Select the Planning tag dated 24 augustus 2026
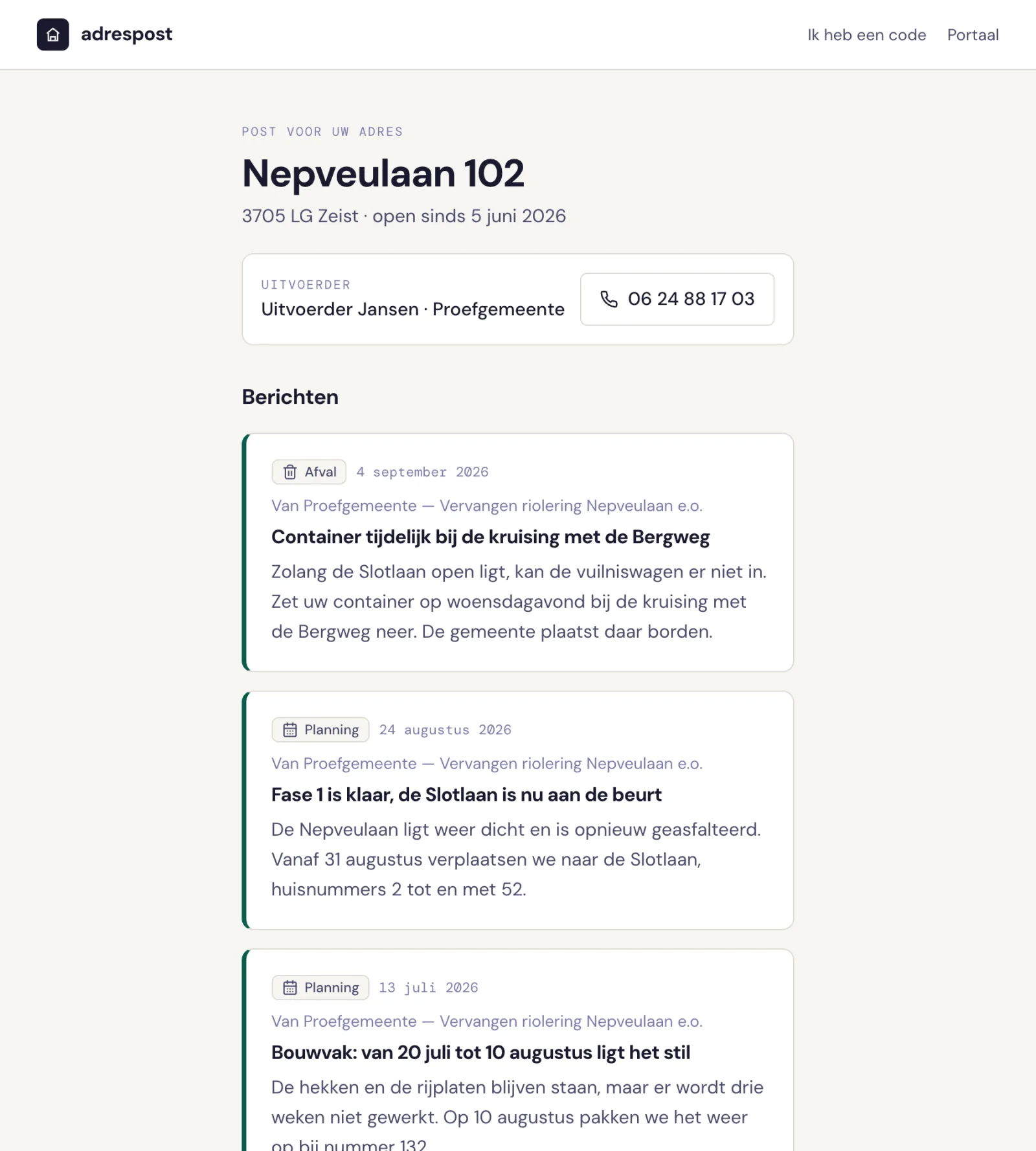 coord(321,730)
